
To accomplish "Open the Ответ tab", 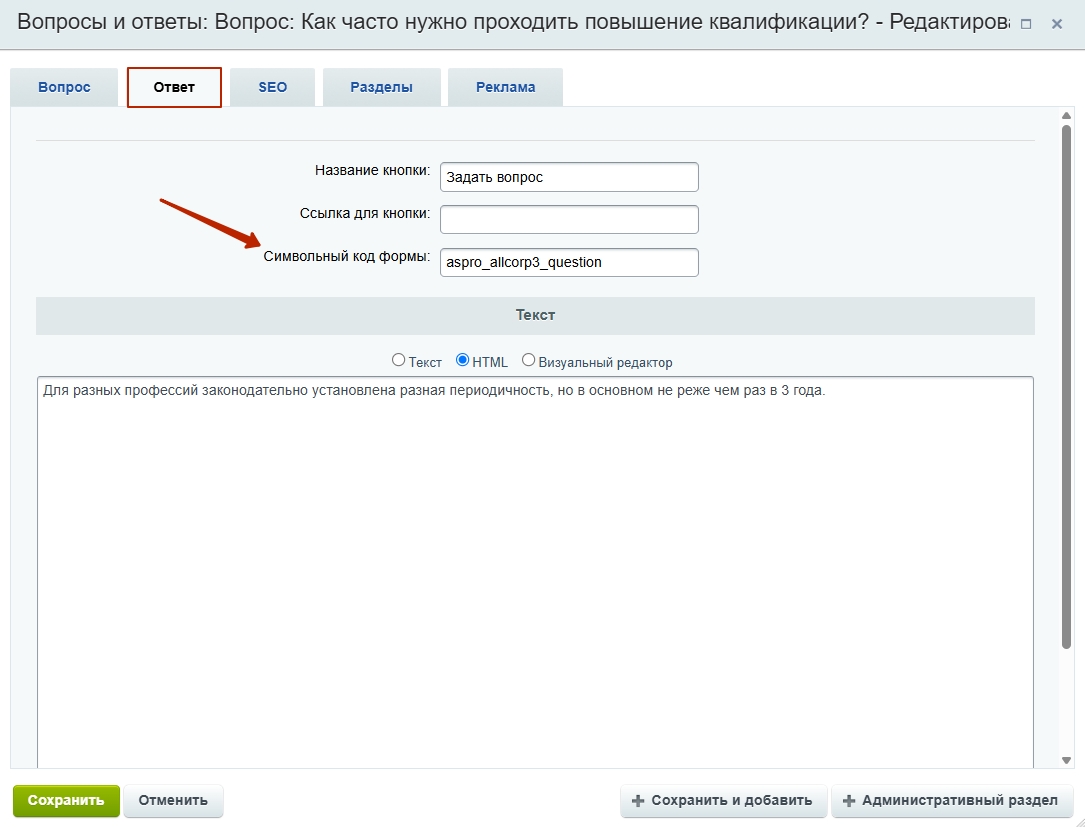I will [x=174, y=87].
